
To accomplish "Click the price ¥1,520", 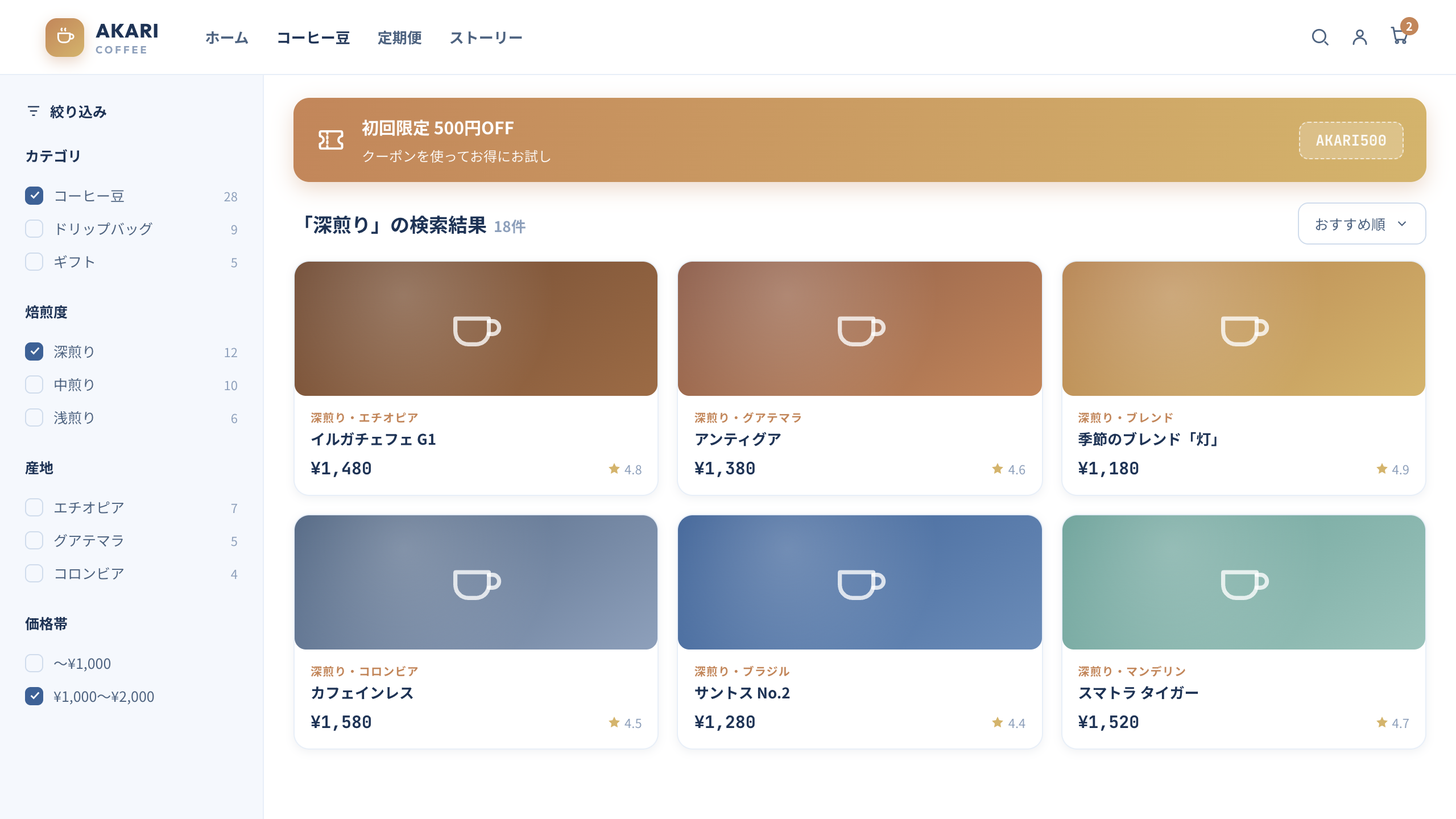I will pos(1108,722).
